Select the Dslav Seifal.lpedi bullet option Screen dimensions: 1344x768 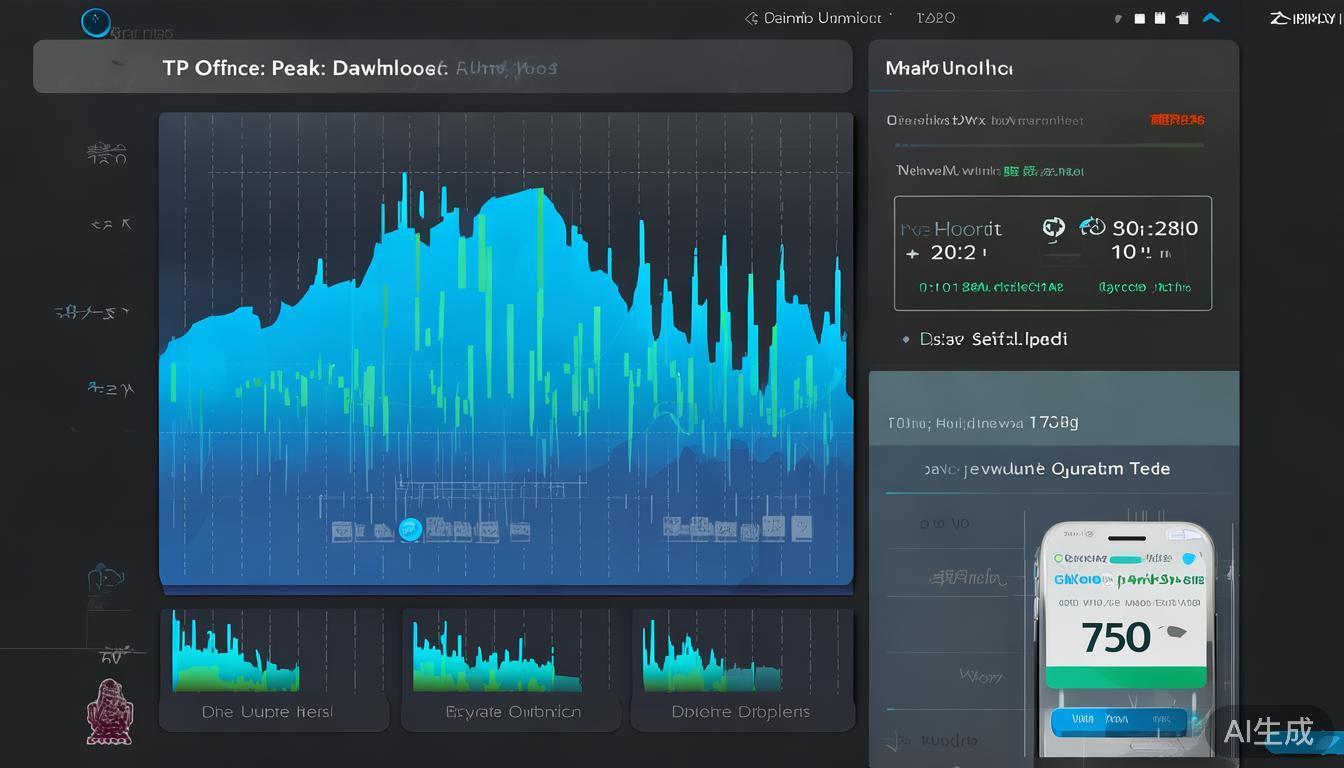tap(906, 340)
